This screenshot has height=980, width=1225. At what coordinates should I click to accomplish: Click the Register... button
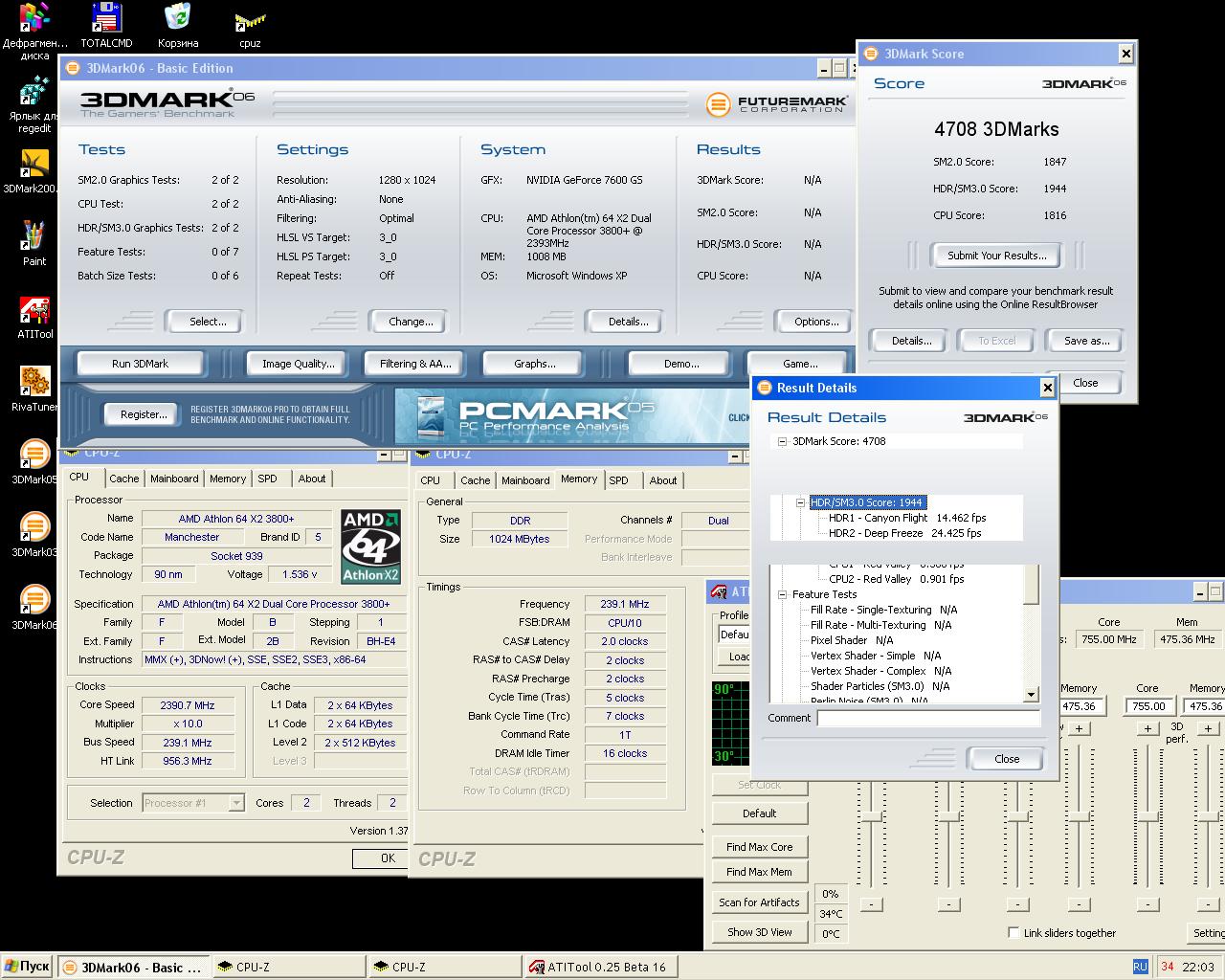point(144,414)
